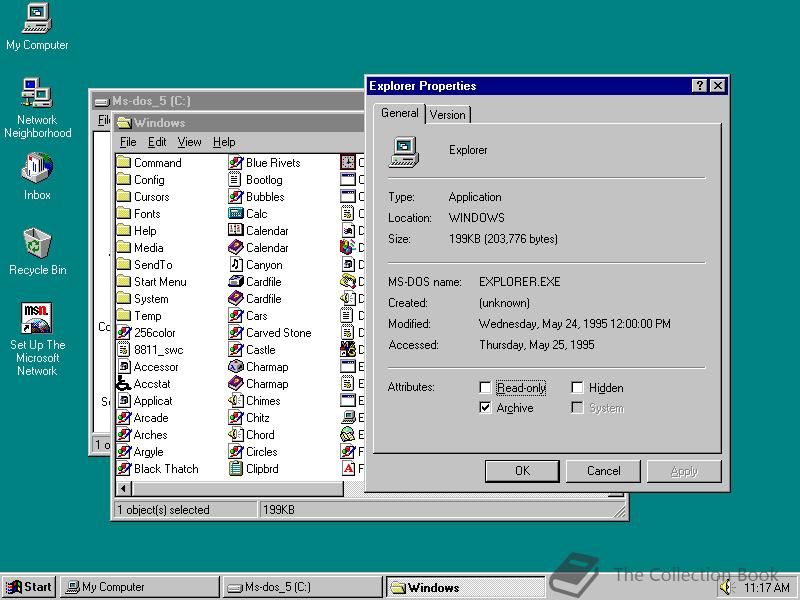Switch to My Computer taskbar button
The height and width of the screenshot is (600, 800).
tap(139, 587)
